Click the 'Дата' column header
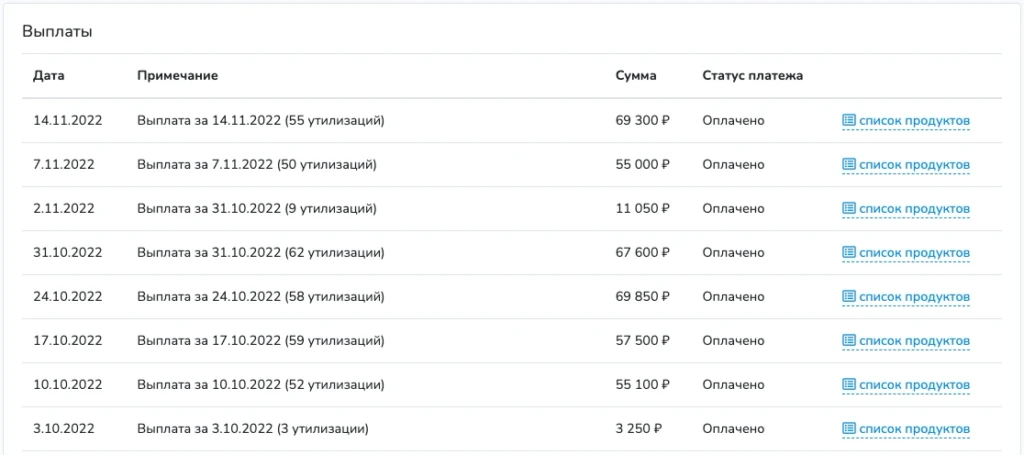Viewport: 1024px width, 455px height. 49,76
